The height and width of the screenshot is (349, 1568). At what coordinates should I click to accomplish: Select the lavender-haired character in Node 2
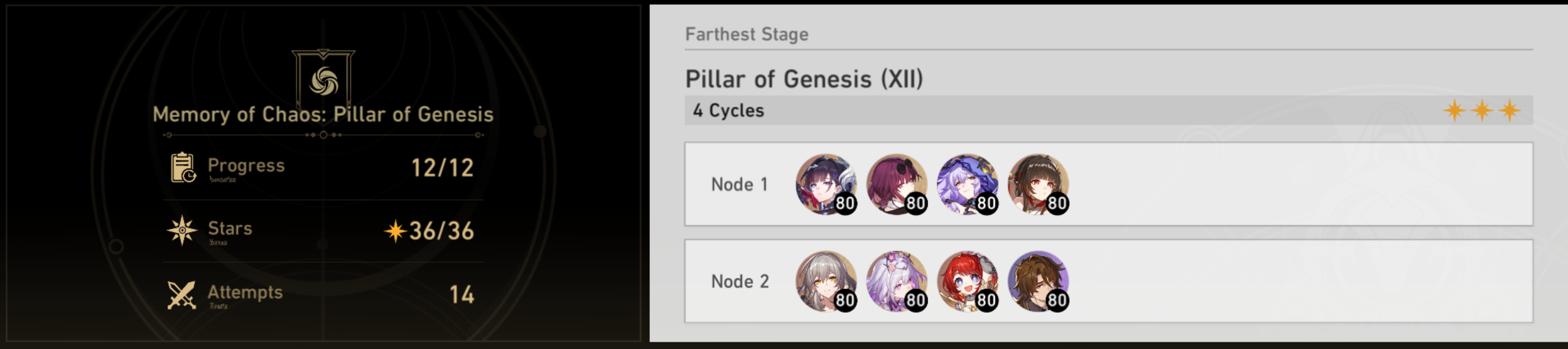(897, 281)
